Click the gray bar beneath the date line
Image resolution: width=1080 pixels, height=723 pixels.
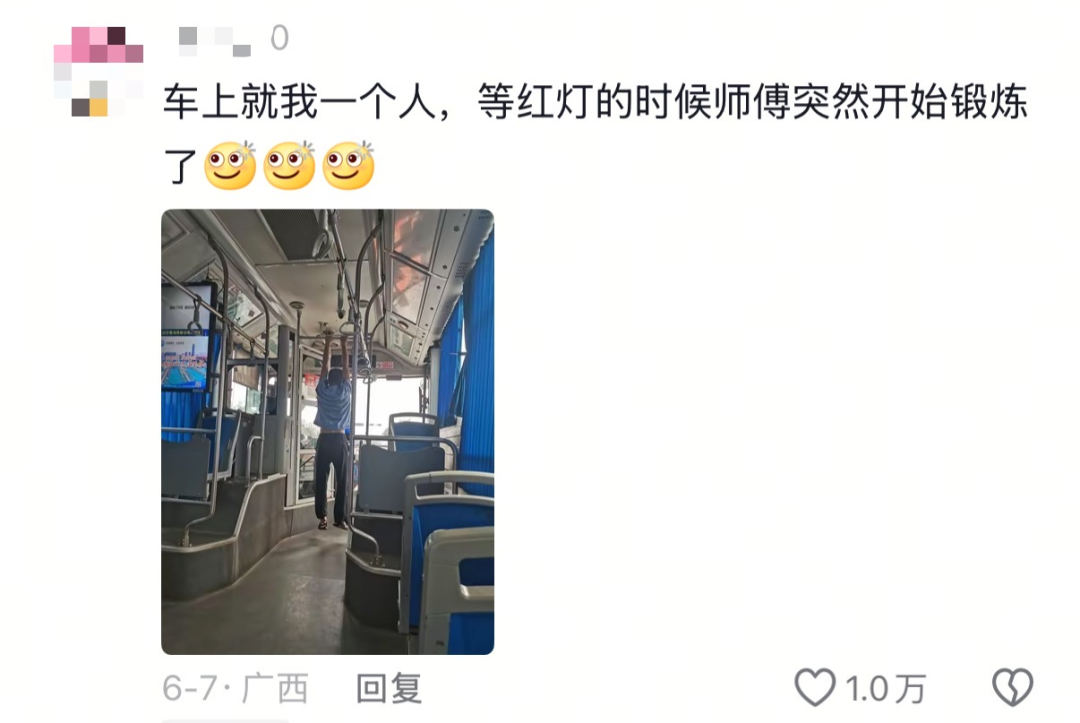tap(226, 721)
